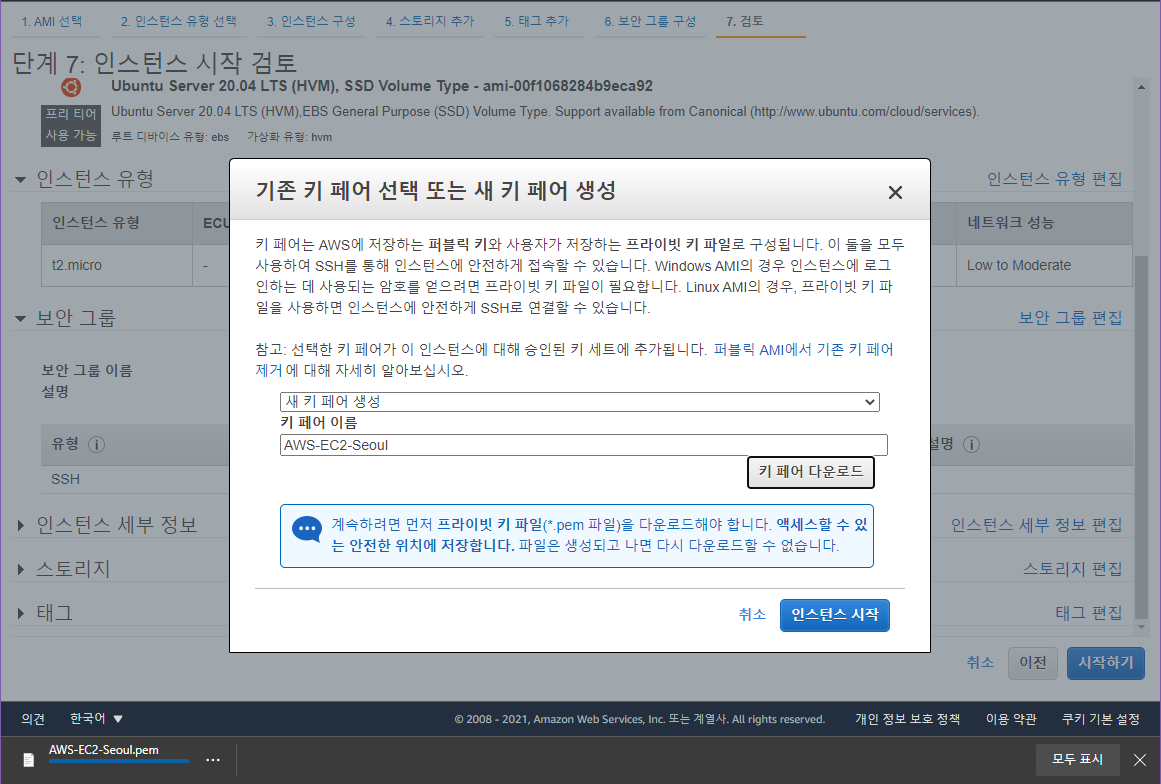
Task: Click the scrollbar down arrow
Action: coord(1141,627)
